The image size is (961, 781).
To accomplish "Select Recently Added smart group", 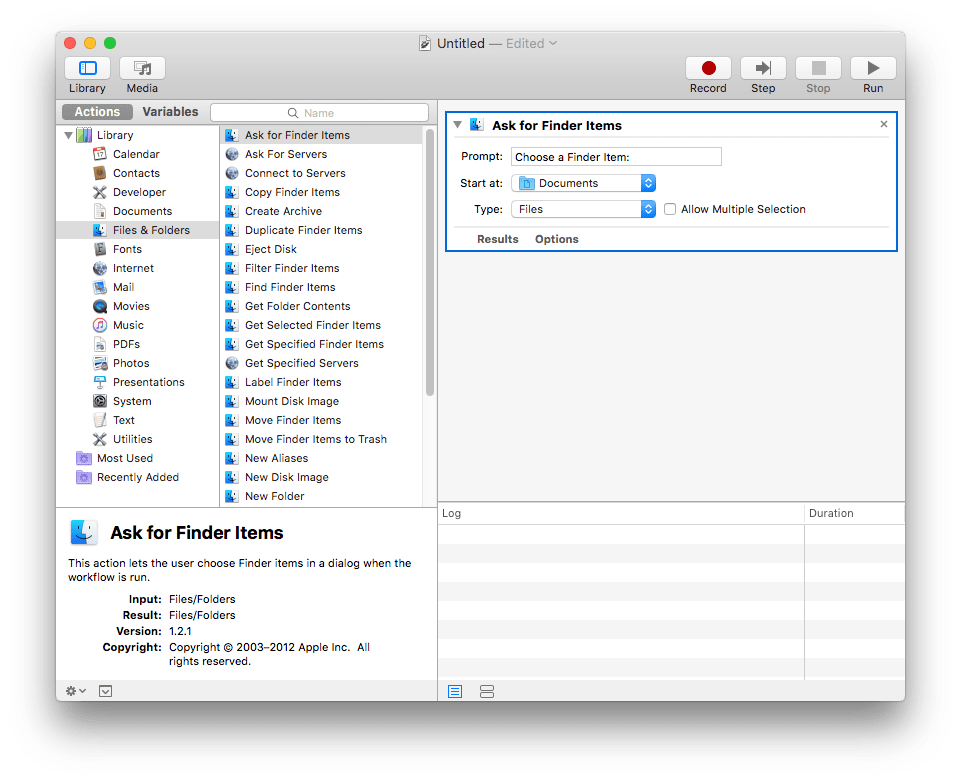I will [x=137, y=477].
